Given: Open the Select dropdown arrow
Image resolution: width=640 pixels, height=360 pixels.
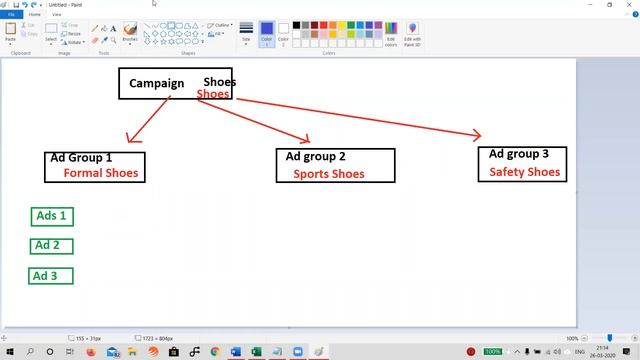Looking at the screenshot, I should click(51, 43).
